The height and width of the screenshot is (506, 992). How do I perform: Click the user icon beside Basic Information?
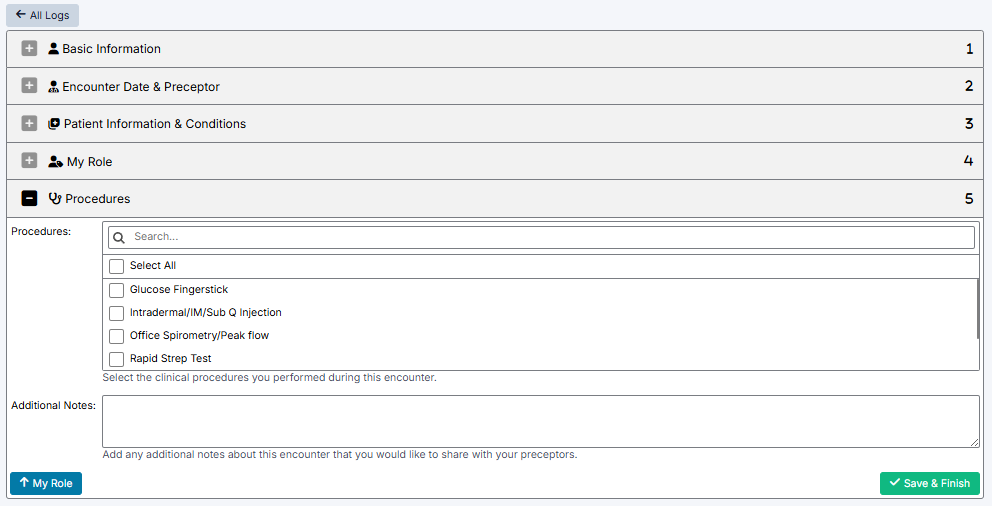point(53,49)
